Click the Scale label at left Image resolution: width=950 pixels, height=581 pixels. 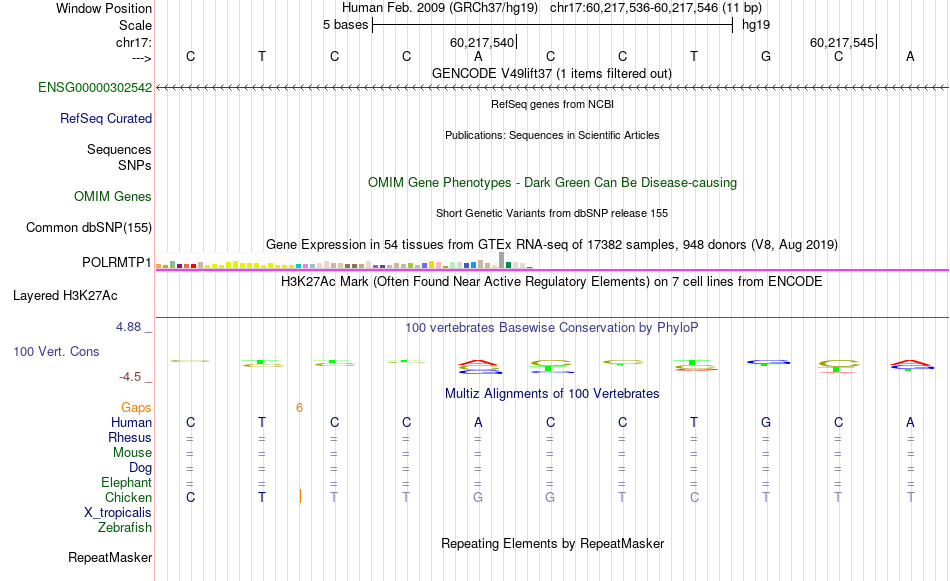(136, 25)
